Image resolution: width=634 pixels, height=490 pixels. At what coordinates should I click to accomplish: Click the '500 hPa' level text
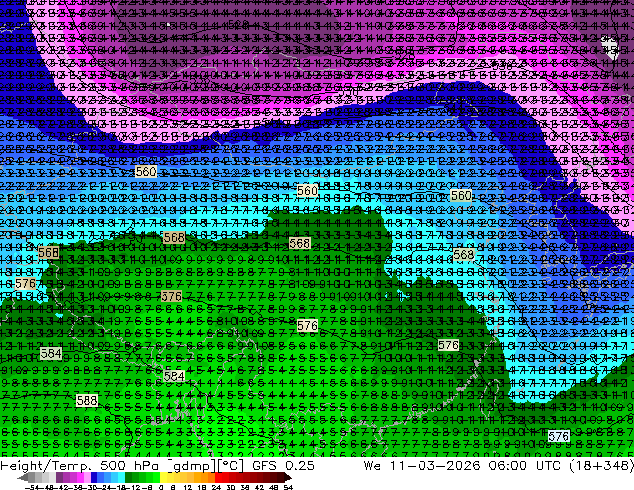[x=129, y=466]
